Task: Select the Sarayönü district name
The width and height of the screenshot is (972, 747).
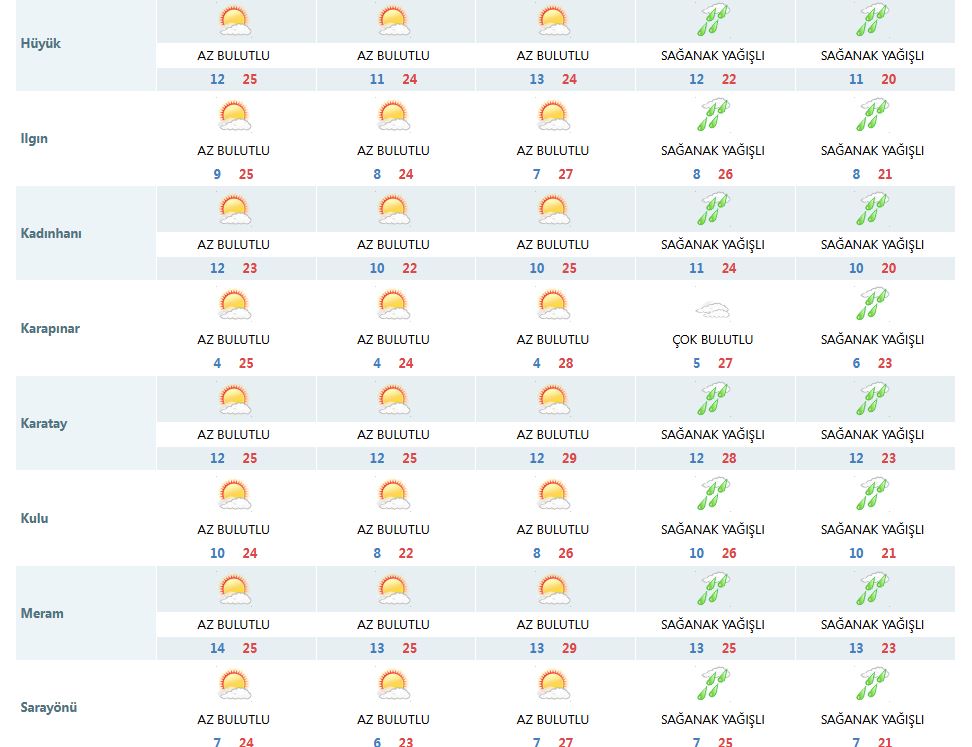Action: [x=49, y=707]
